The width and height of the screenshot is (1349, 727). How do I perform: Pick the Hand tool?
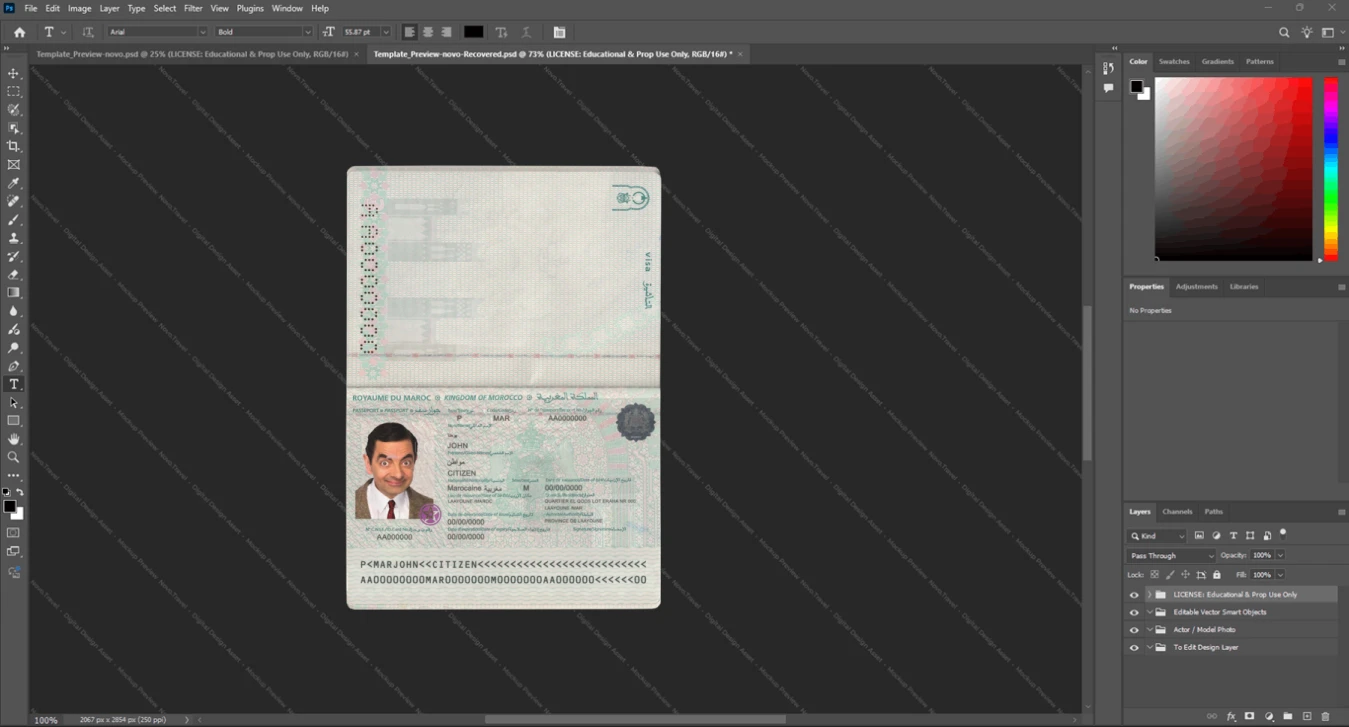(14, 439)
